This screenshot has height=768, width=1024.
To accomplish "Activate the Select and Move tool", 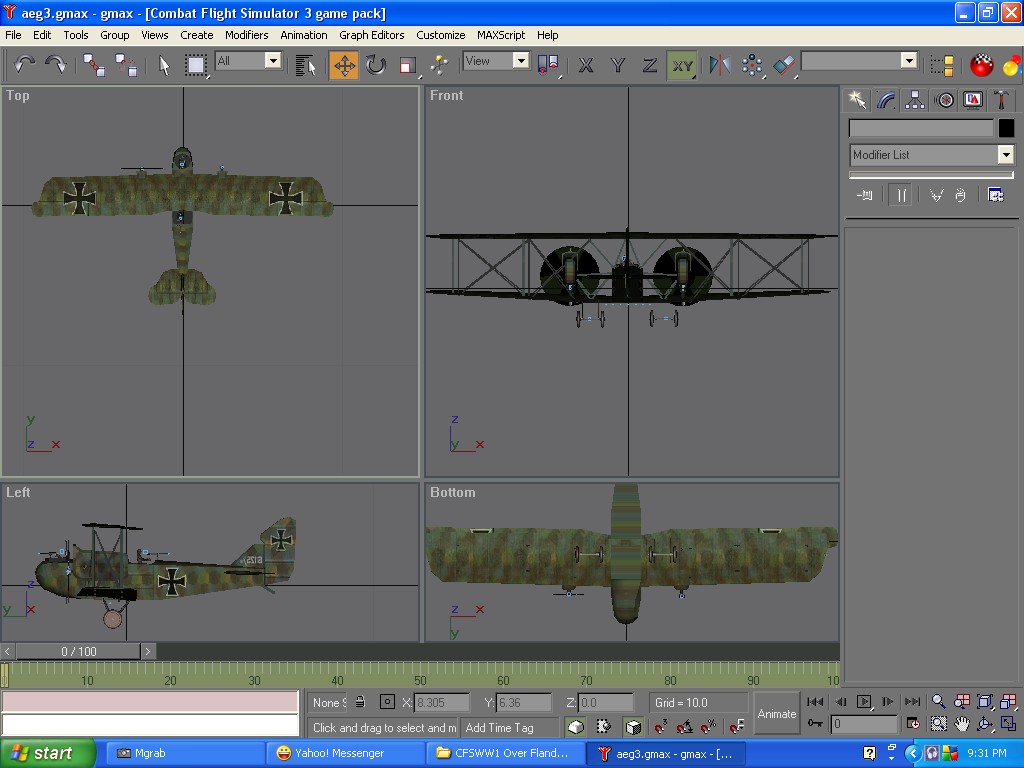I will click(x=344, y=65).
